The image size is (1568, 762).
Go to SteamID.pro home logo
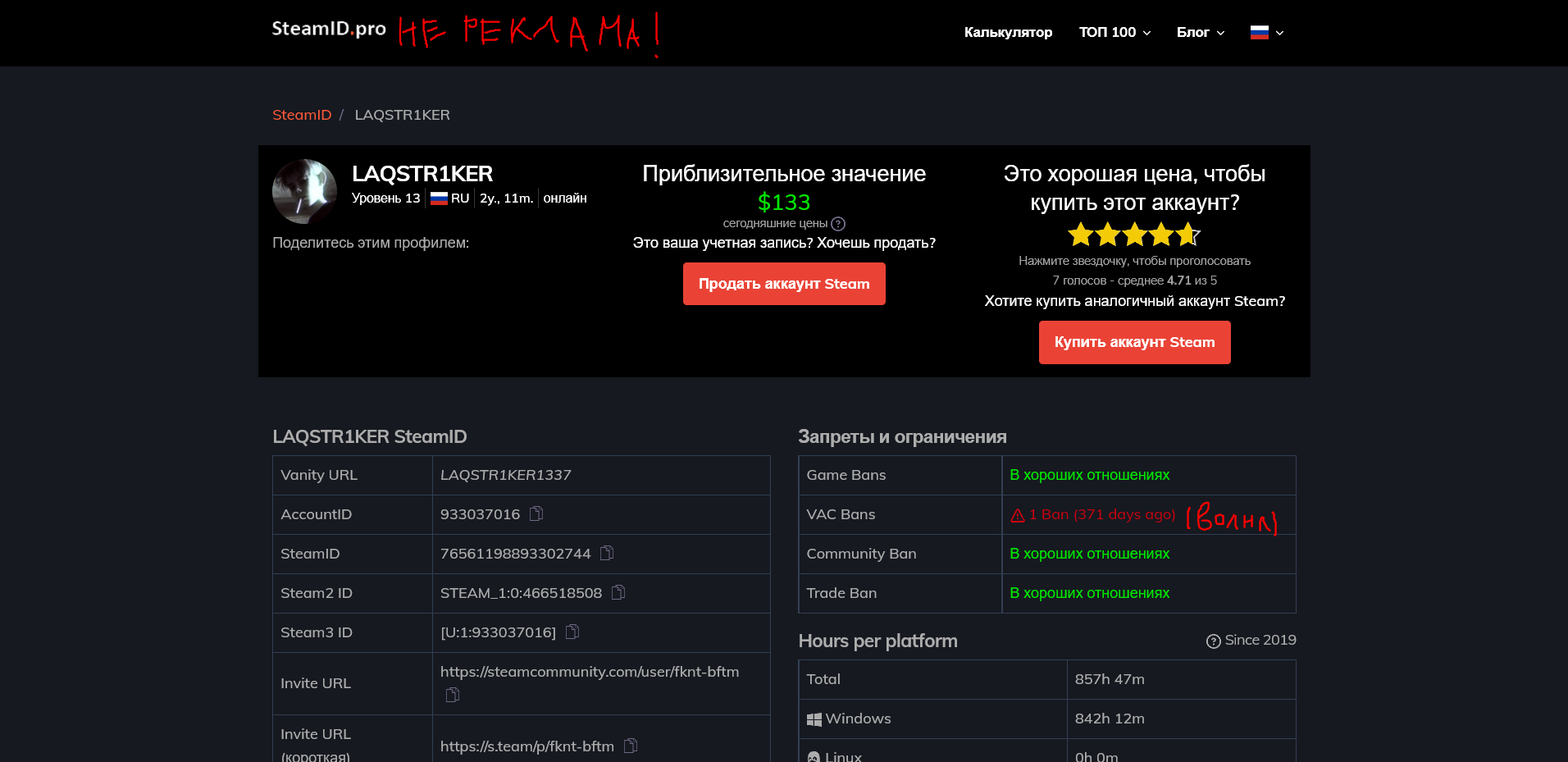click(329, 29)
